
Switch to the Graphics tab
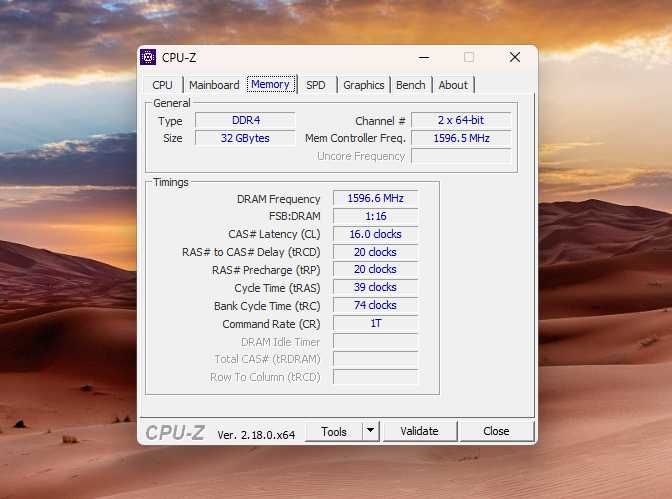point(363,85)
